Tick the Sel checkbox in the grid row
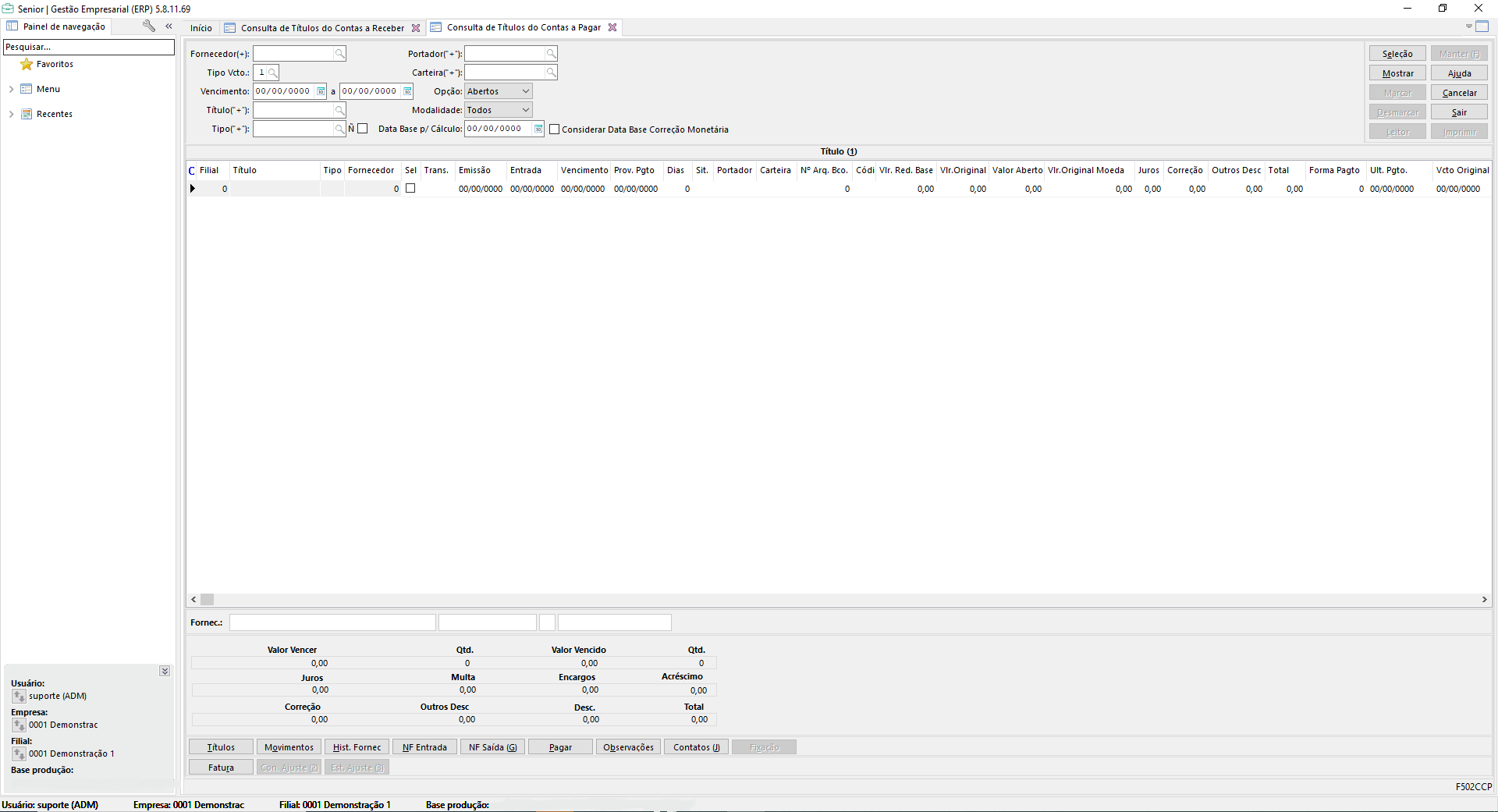Viewport: 1498px width, 812px height. tap(410, 189)
